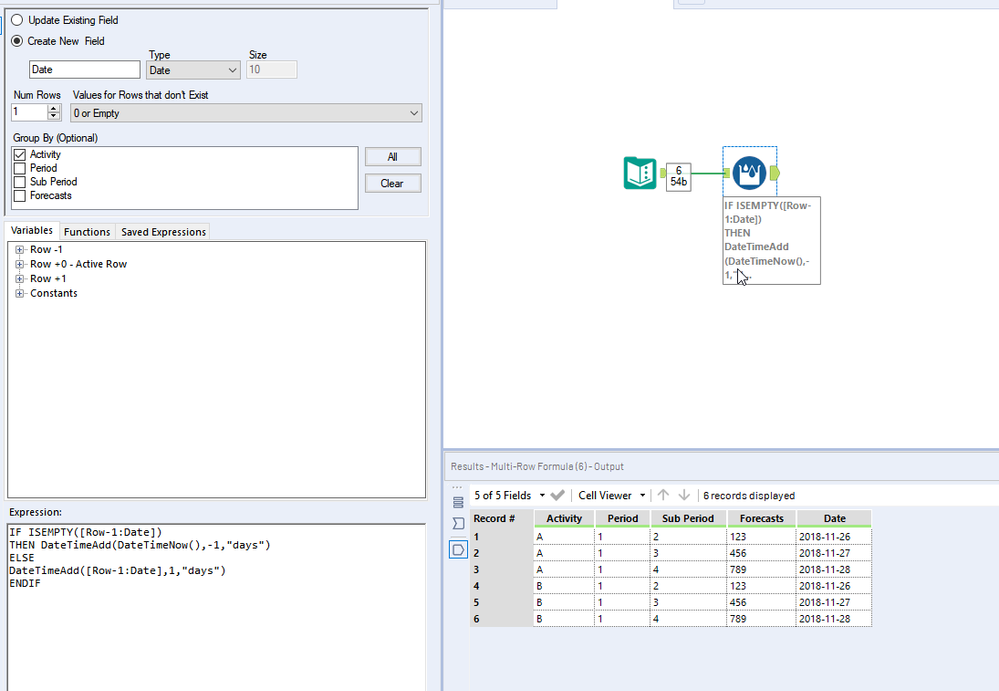Click the Multi-Row Formula output anchor
The width and height of the screenshot is (999, 691).
pos(775,173)
